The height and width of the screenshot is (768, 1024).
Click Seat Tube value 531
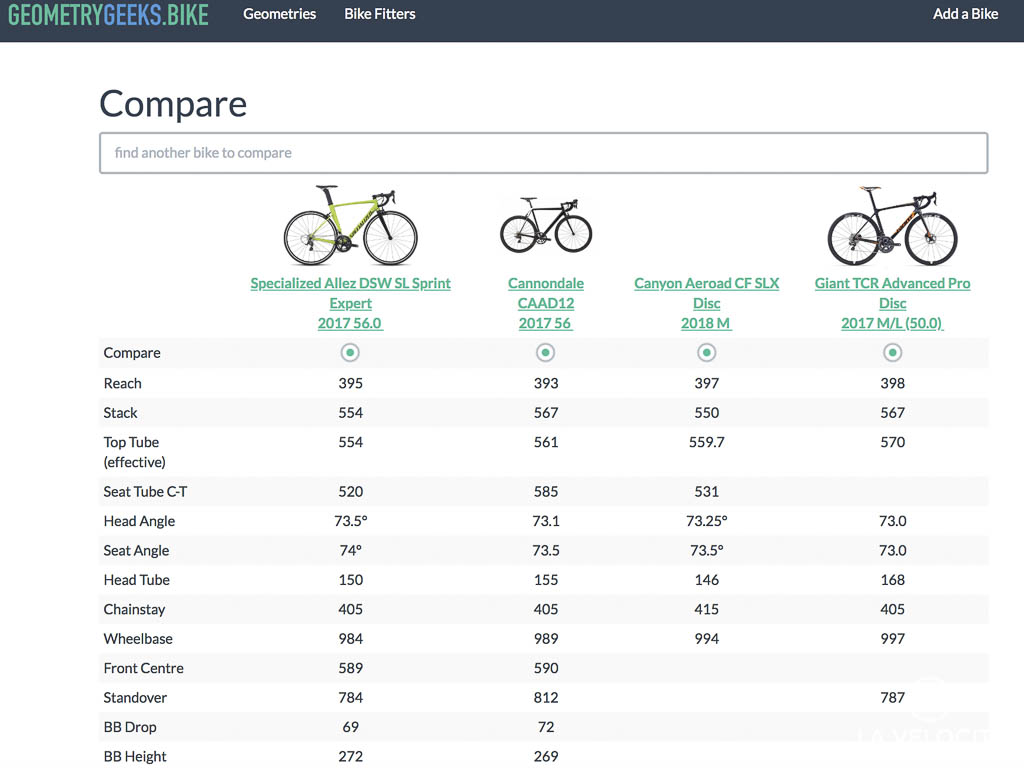click(x=707, y=492)
